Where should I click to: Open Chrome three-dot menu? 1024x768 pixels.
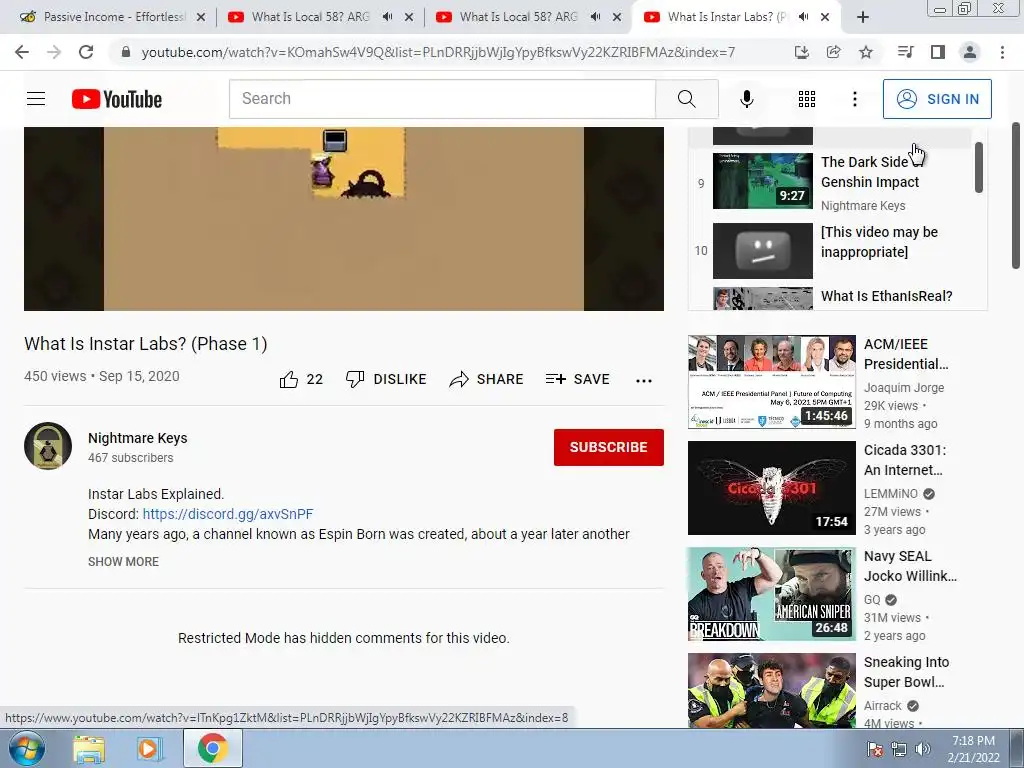point(1002,52)
